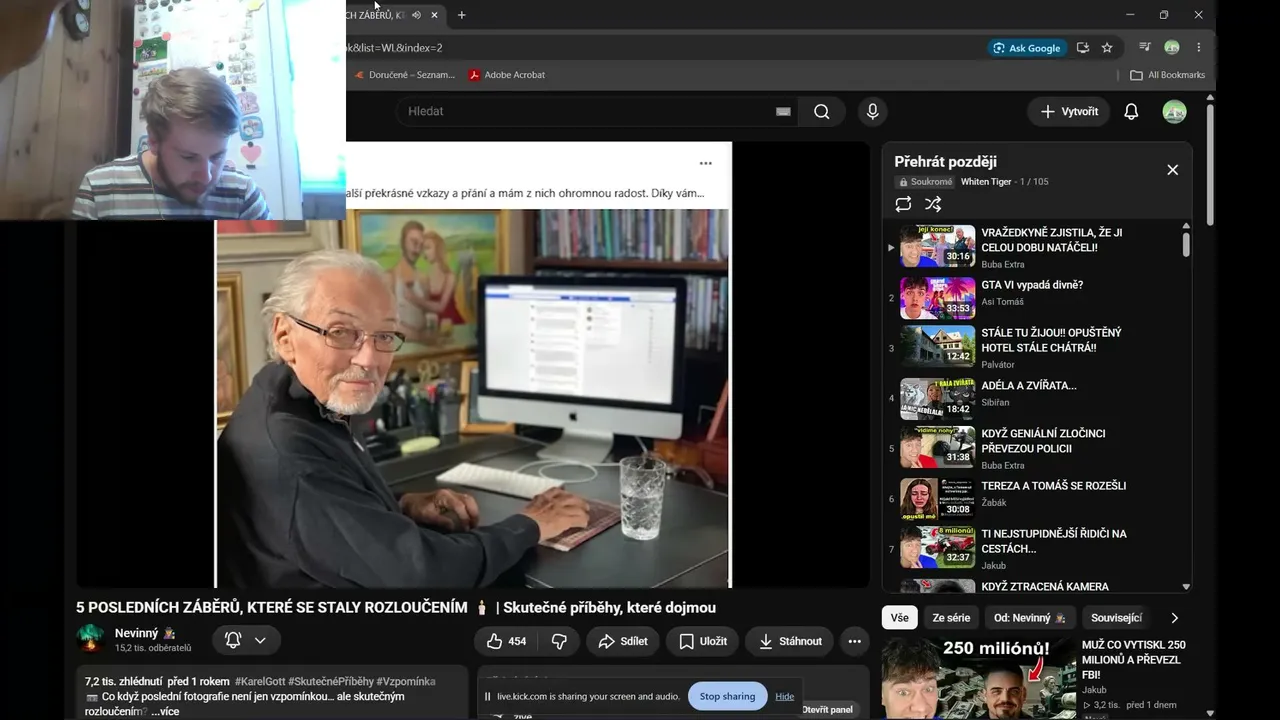This screenshot has width=1280, height=720.
Task: Open the Nevinný channel avatar
Action: click(91, 639)
